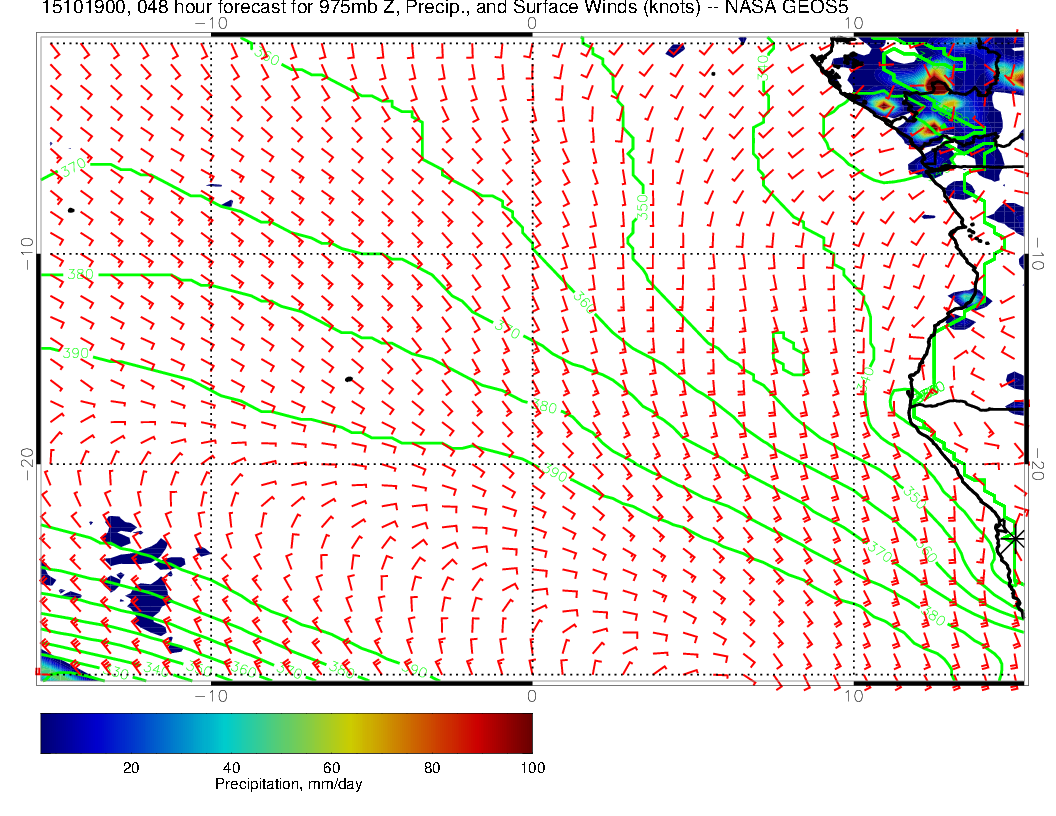Click the bottom-axis longitude label '0'

click(x=532, y=696)
